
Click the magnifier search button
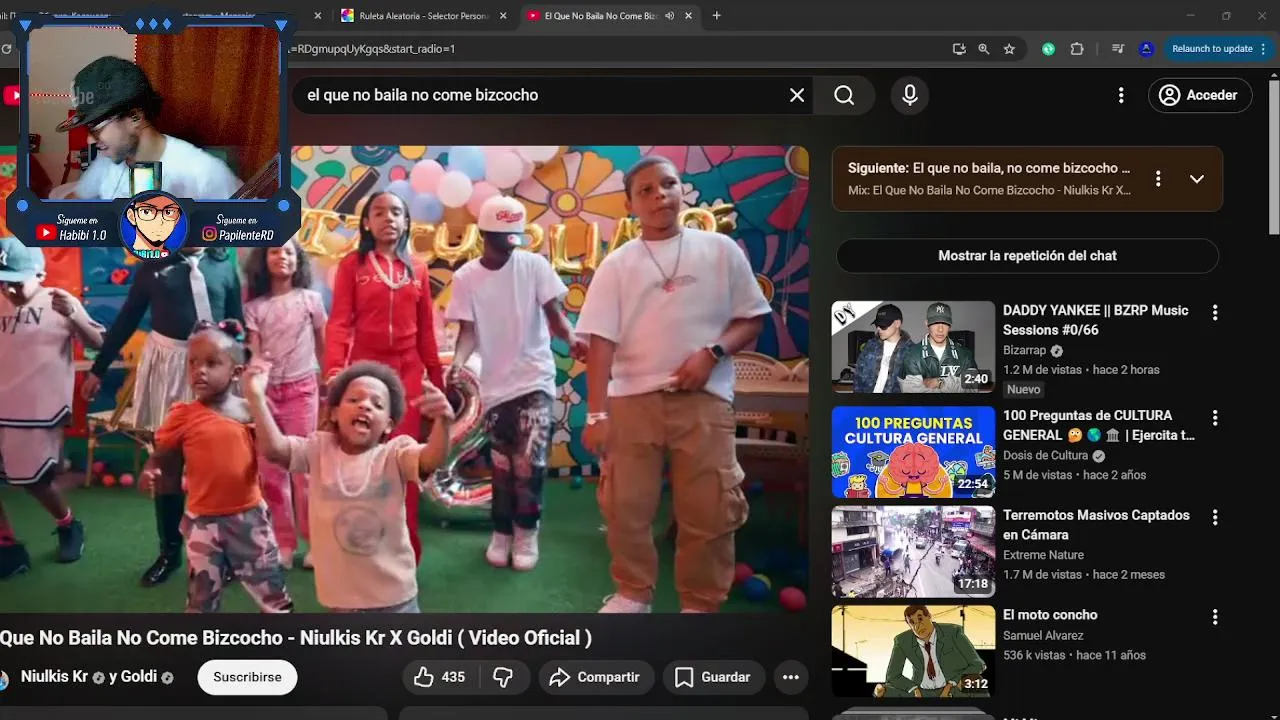click(x=844, y=95)
